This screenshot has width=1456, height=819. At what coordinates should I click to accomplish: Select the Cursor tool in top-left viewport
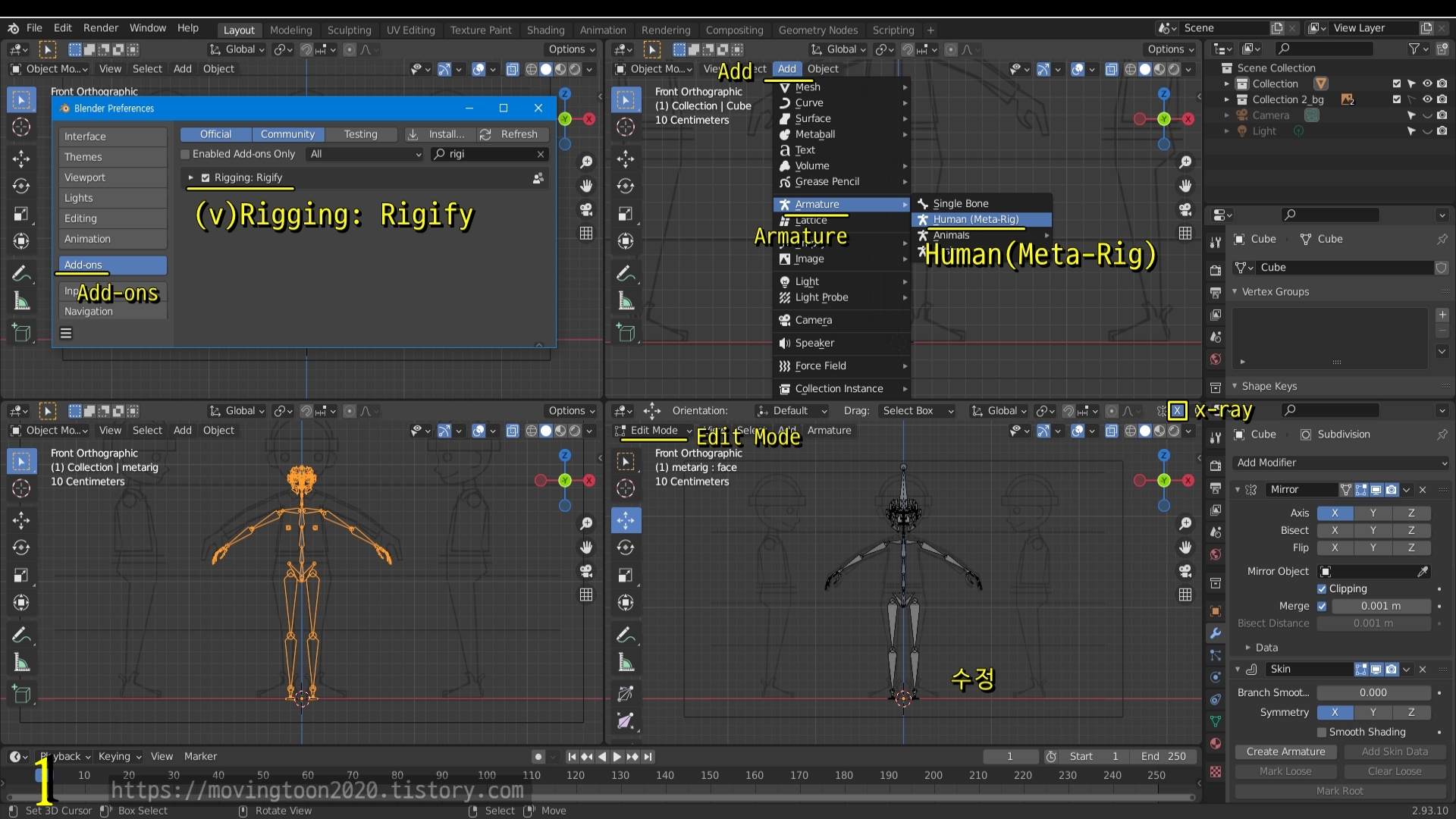(21, 127)
